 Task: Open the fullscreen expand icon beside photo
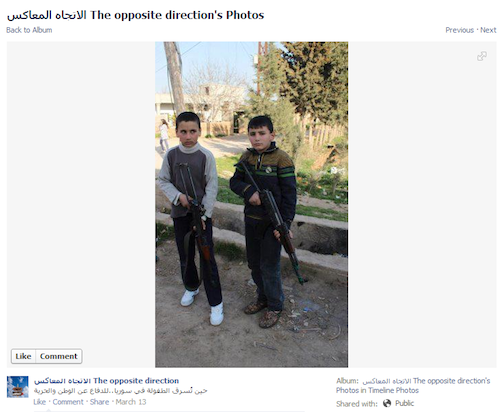pyautogui.click(x=482, y=56)
